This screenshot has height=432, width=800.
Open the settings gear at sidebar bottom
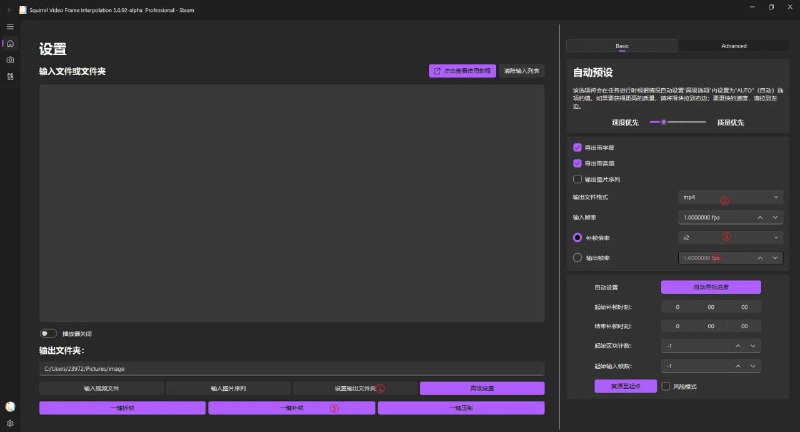tap(10, 423)
